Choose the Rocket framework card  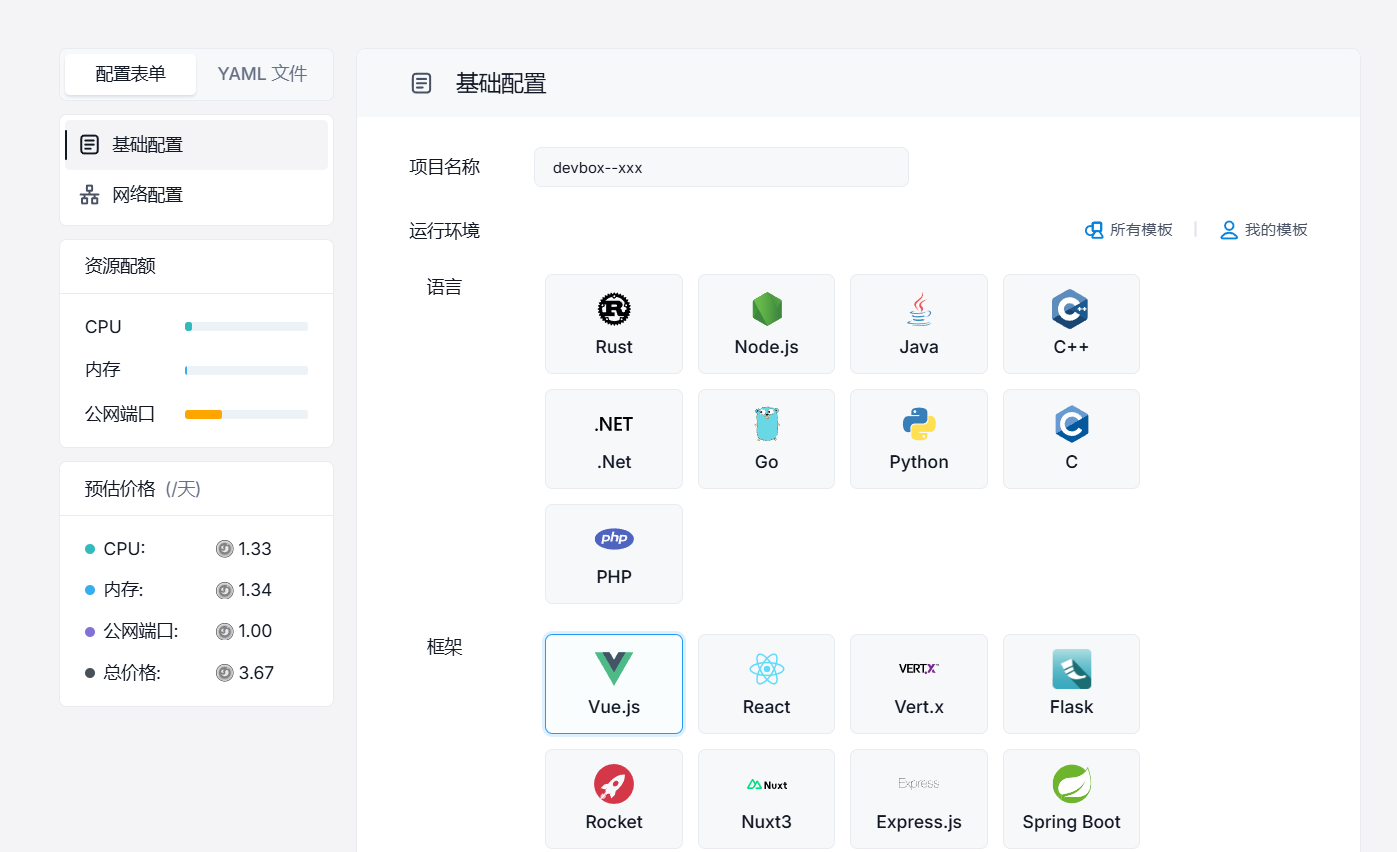pyautogui.click(x=614, y=799)
